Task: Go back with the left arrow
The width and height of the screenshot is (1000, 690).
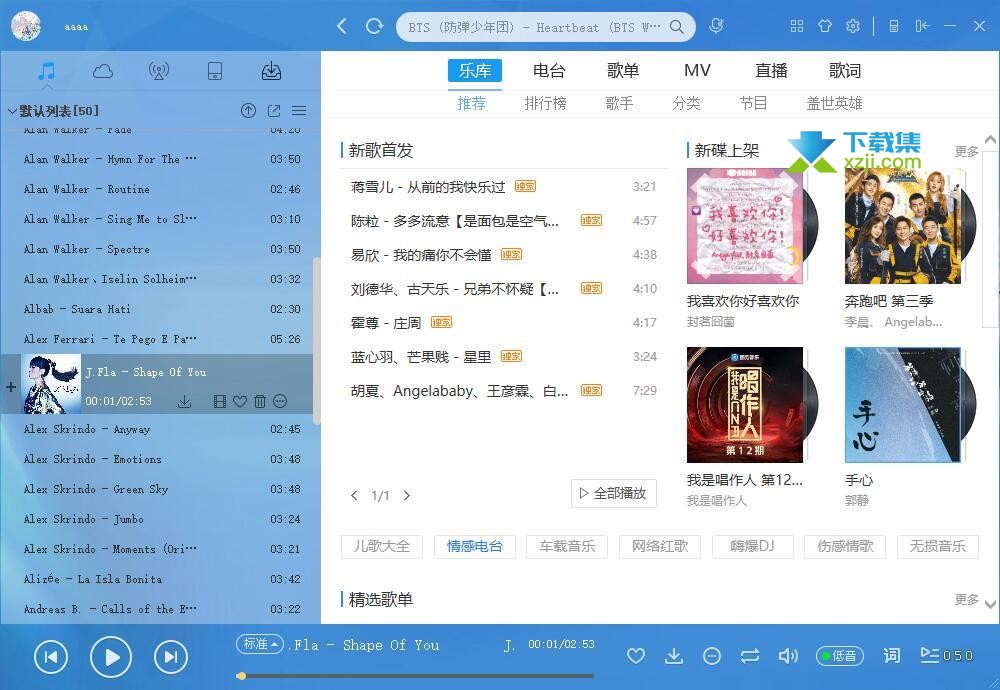Action: (x=342, y=26)
